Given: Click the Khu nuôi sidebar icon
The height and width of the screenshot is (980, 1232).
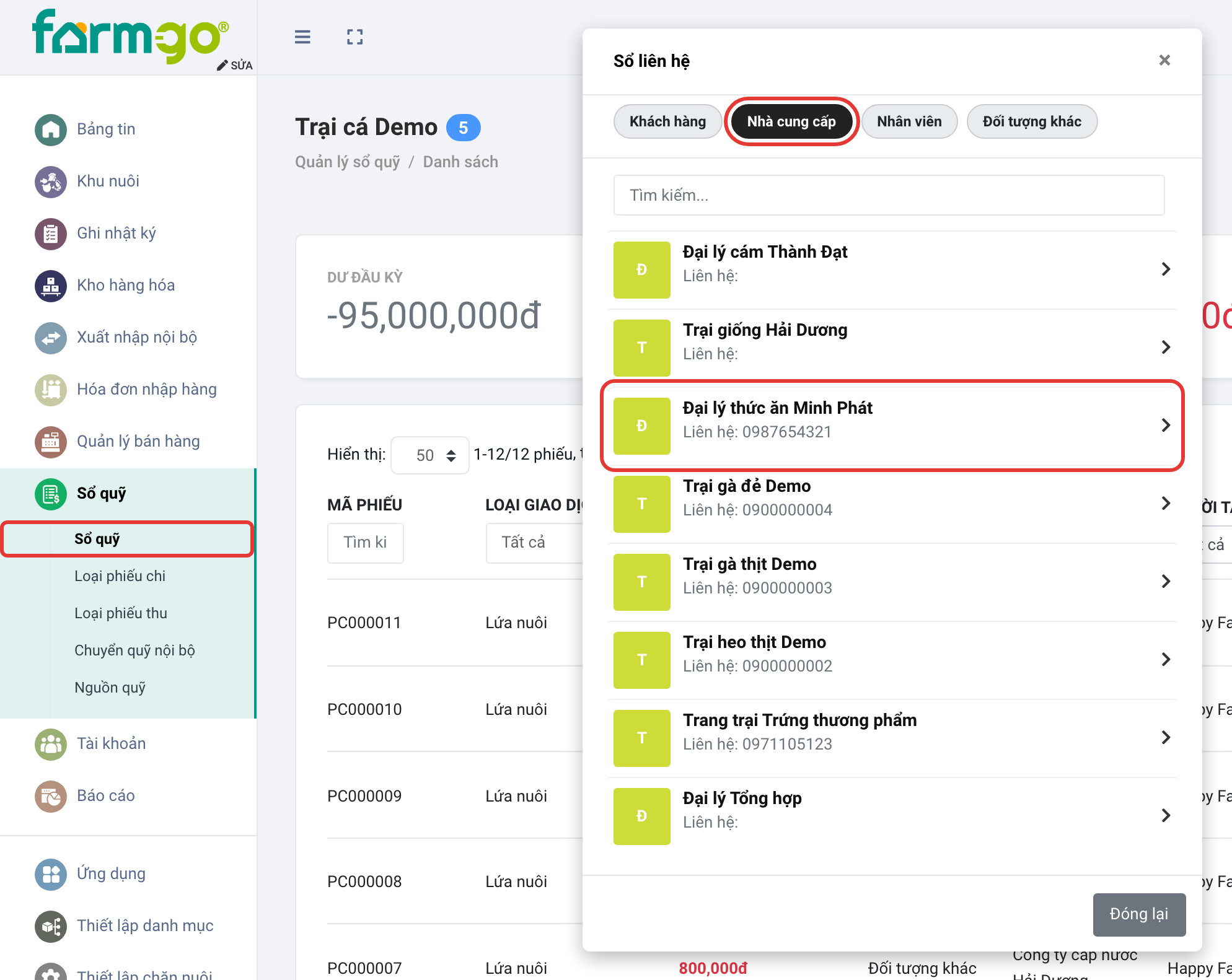Looking at the screenshot, I should [x=51, y=182].
